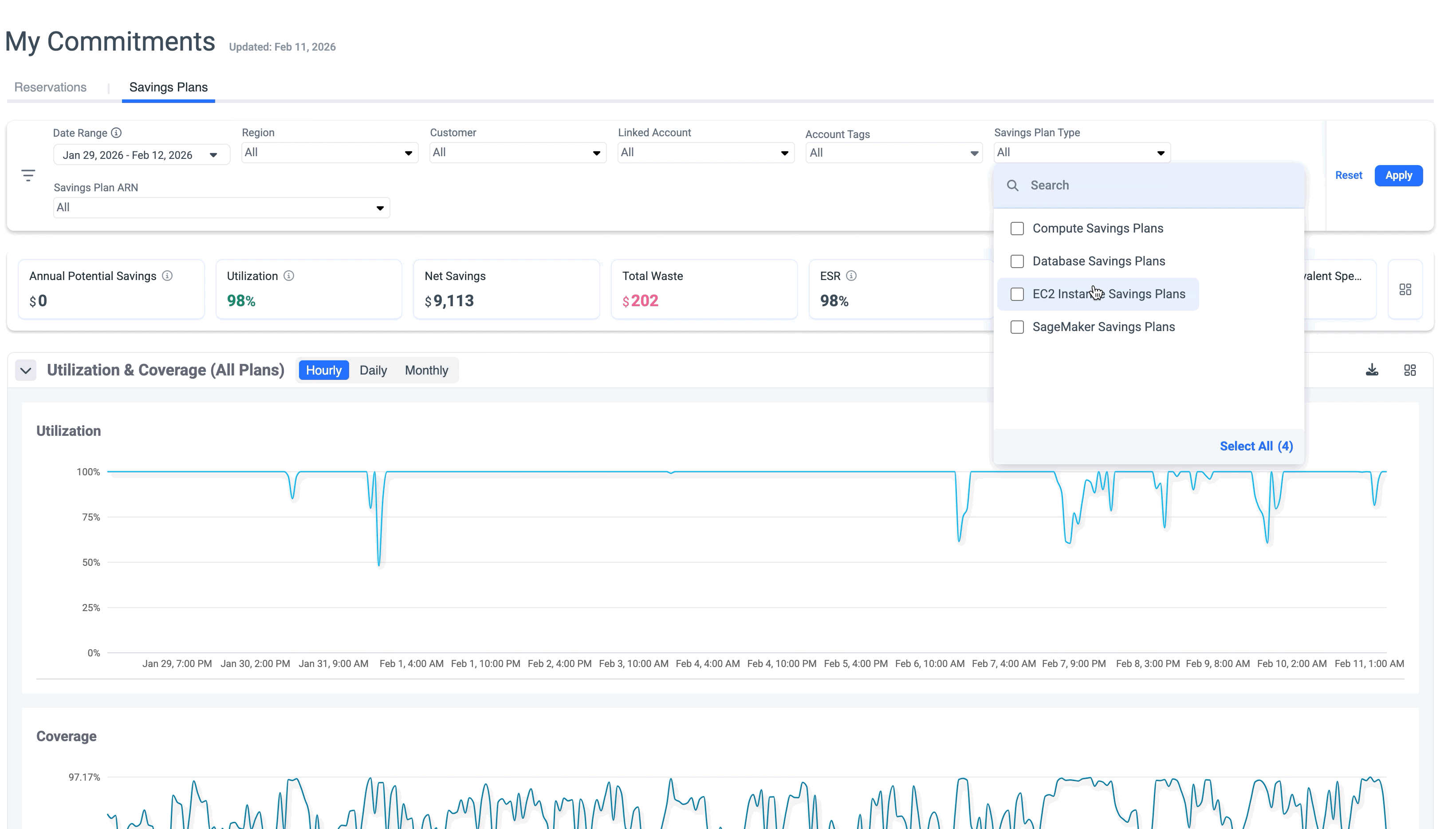The width and height of the screenshot is (1456, 829).
Task: Open summary cards layout grid icon
Action: (1405, 289)
